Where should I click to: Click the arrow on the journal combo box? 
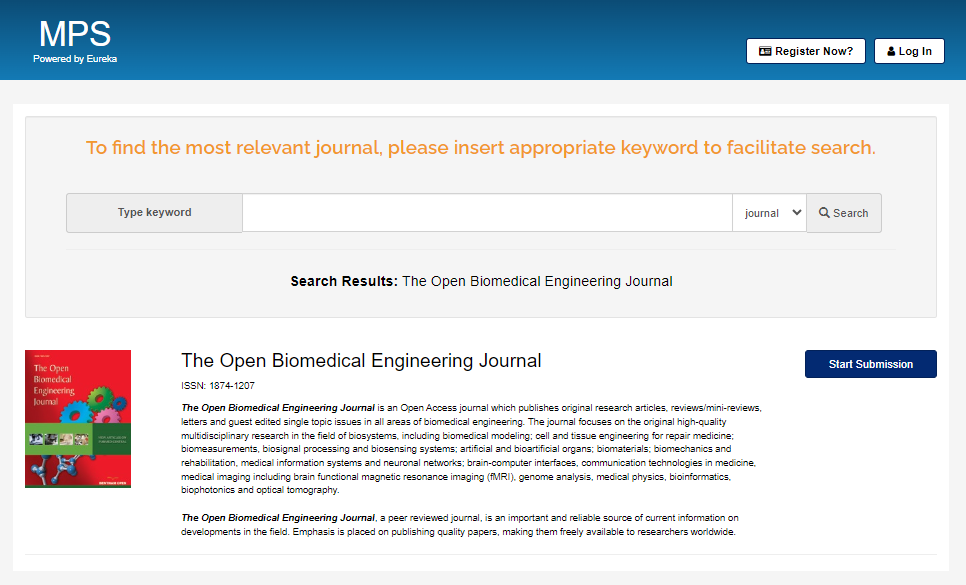tap(796, 213)
